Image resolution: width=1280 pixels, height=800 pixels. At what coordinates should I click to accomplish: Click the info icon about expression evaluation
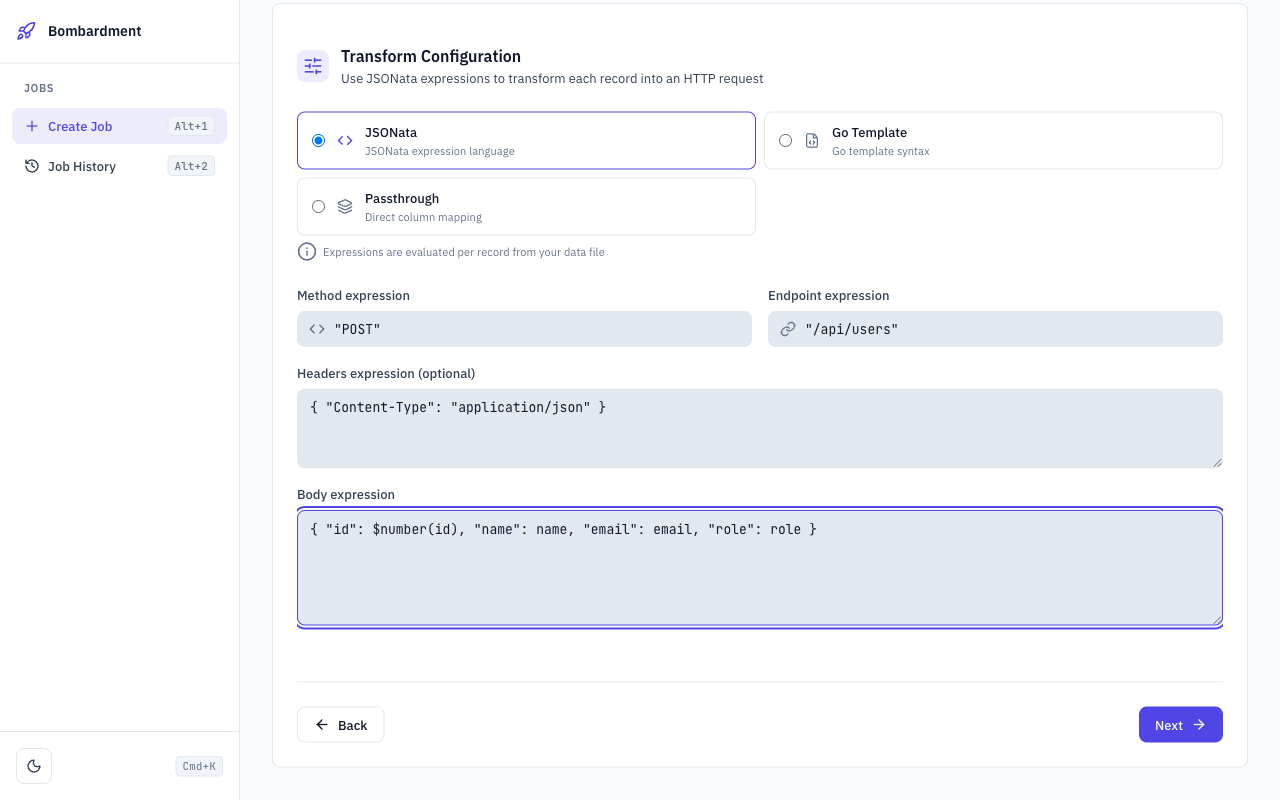coord(307,251)
